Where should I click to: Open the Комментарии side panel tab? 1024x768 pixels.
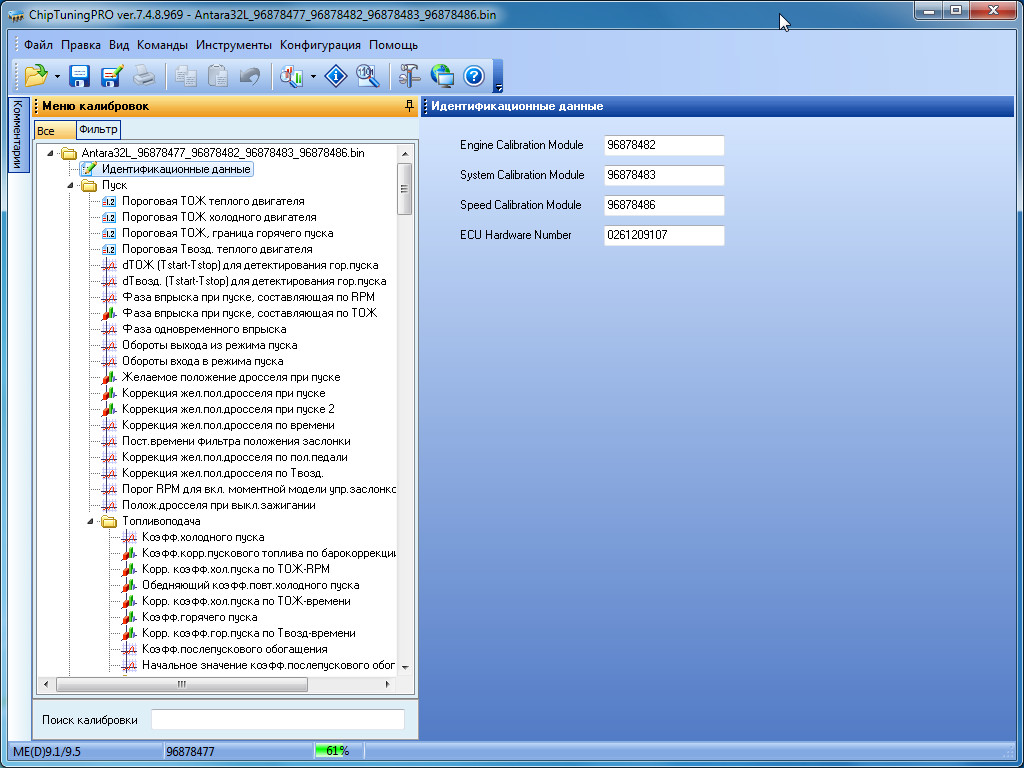[17, 135]
